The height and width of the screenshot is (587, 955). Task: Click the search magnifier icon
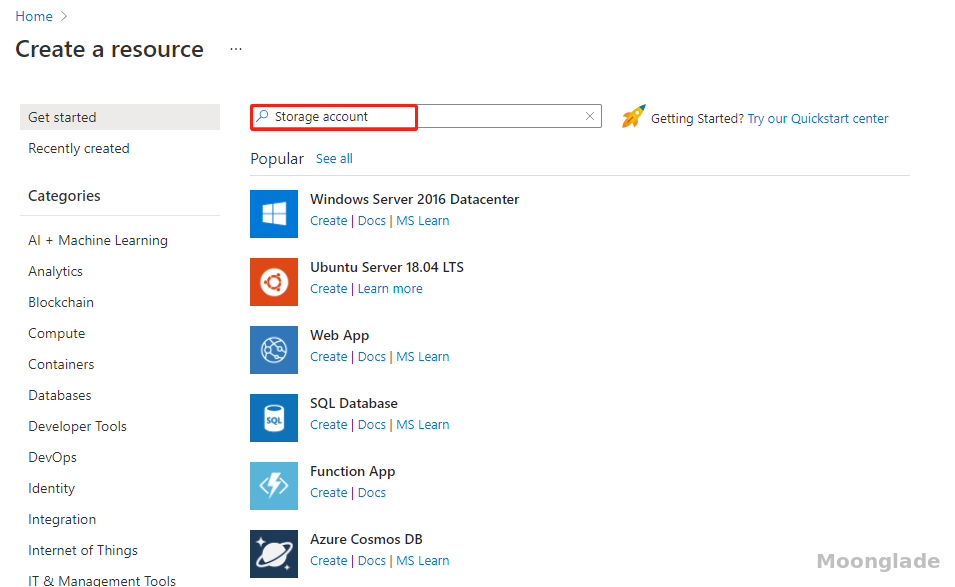262,116
